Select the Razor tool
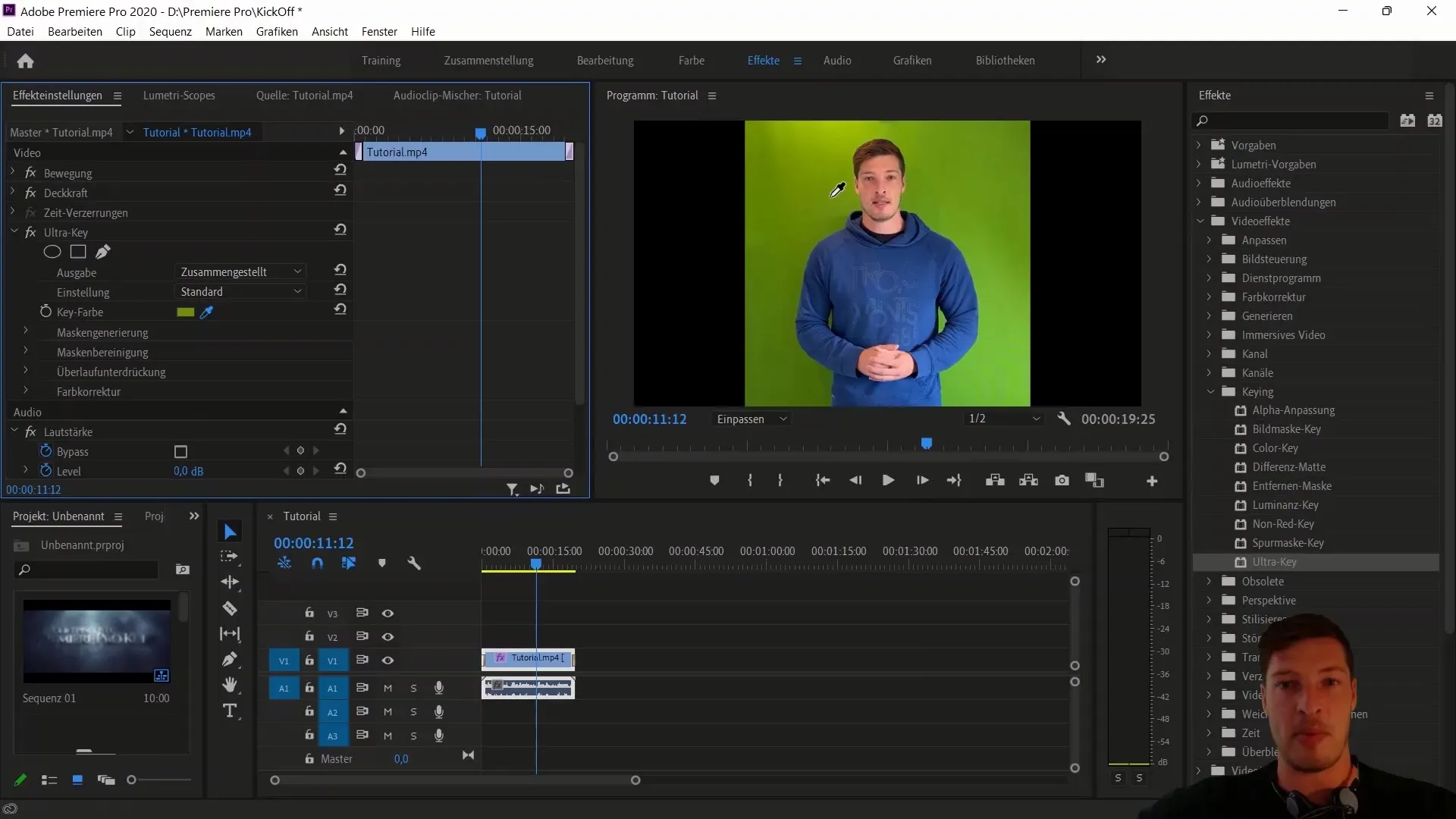The width and height of the screenshot is (1456, 819). click(230, 608)
